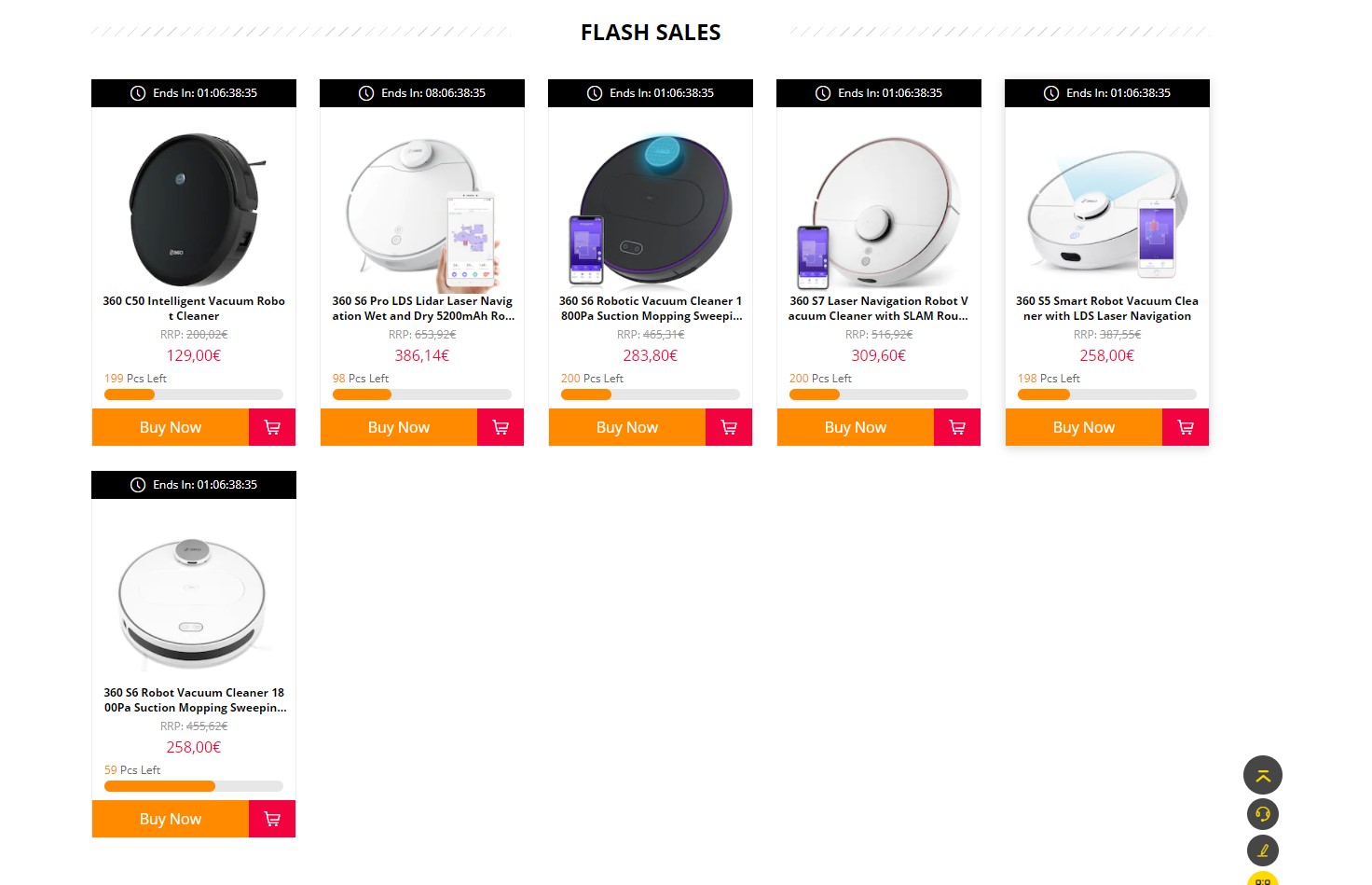Click stock progress bar showing 59 Pcs Left
Screen dimensions: 1372x885
pos(194,786)
